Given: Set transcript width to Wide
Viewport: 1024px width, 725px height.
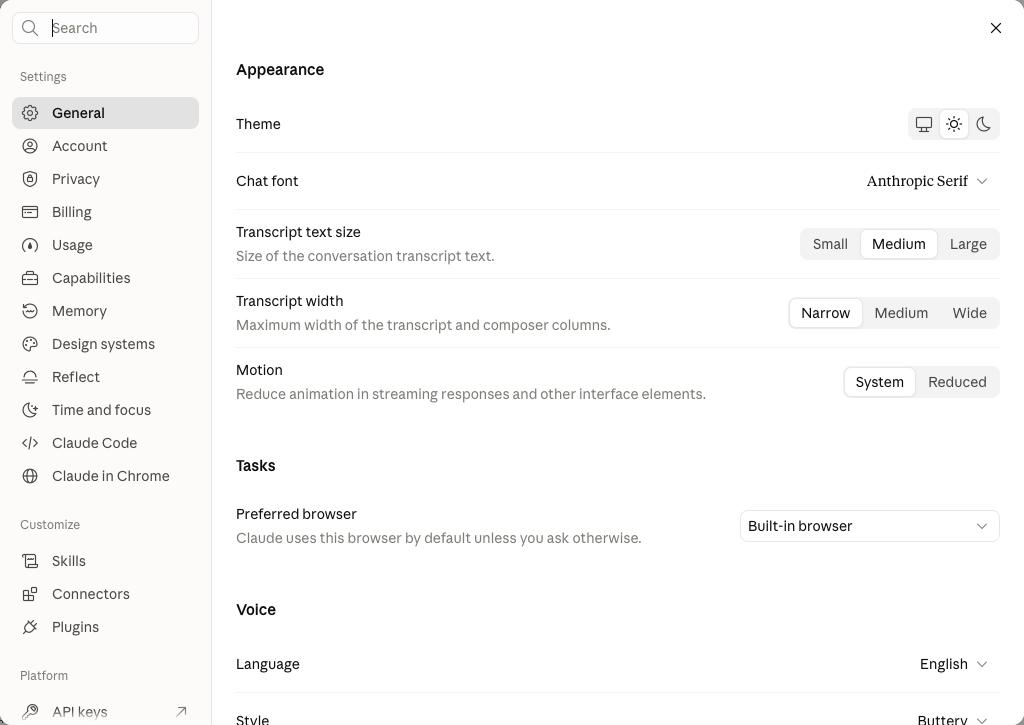Looking at the screenshot, I should click(969, 314).
